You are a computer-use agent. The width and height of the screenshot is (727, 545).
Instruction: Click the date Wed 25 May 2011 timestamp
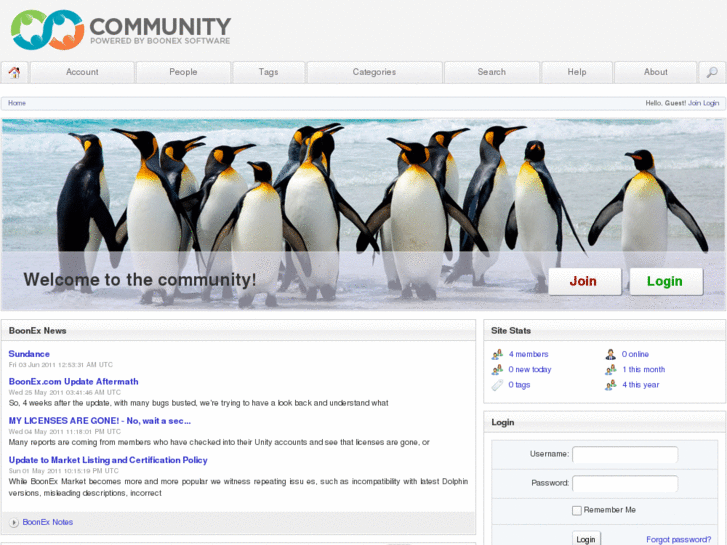tap(64, 392)
